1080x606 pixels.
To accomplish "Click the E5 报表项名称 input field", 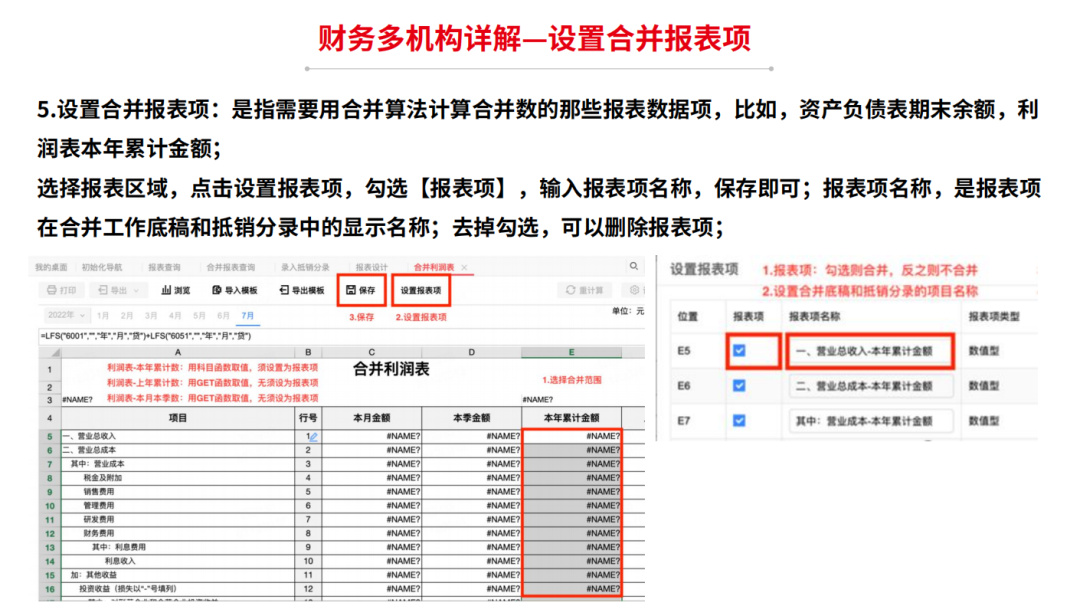I will point(870,351).
